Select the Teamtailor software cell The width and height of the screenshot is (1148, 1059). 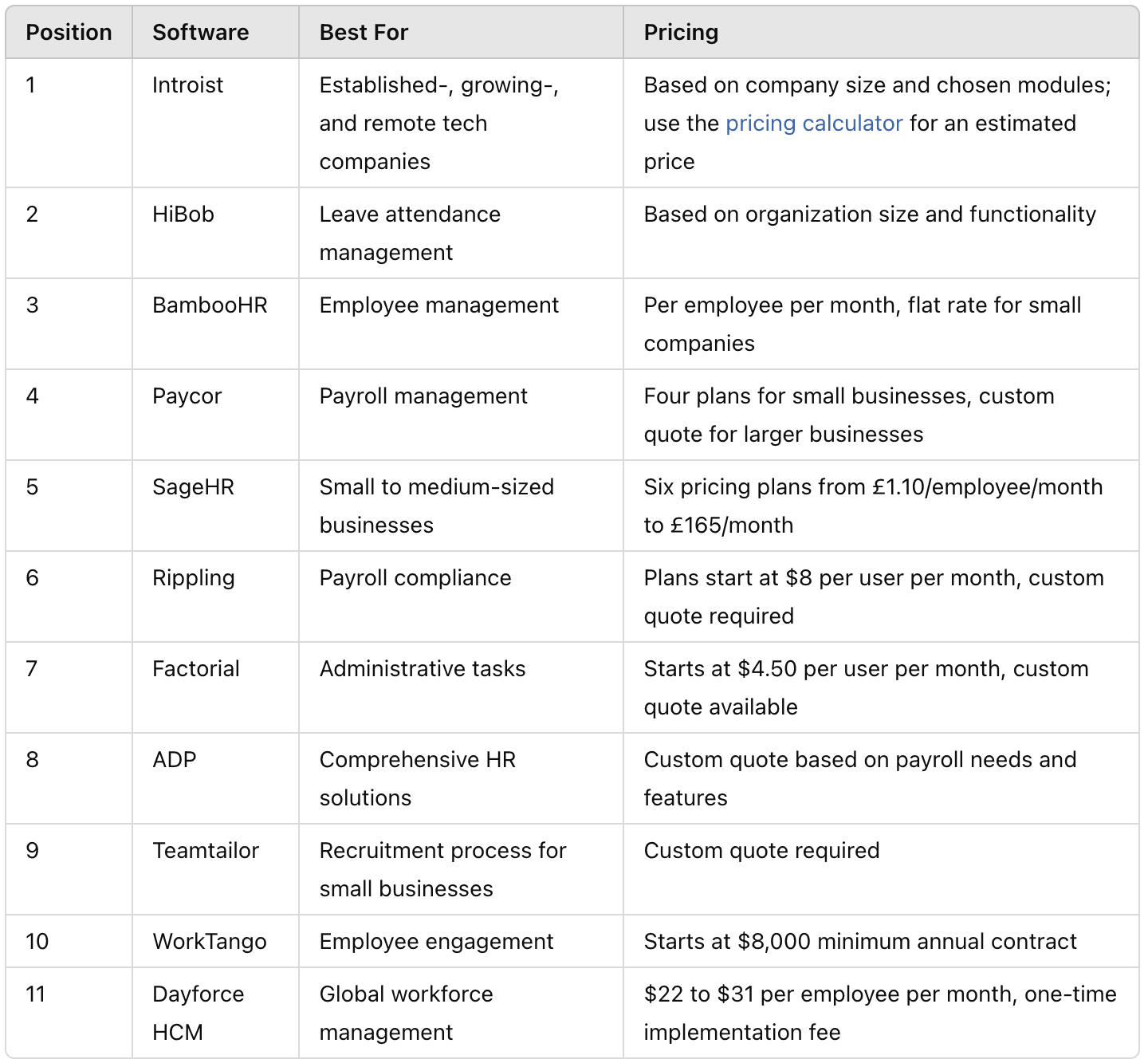215,869
